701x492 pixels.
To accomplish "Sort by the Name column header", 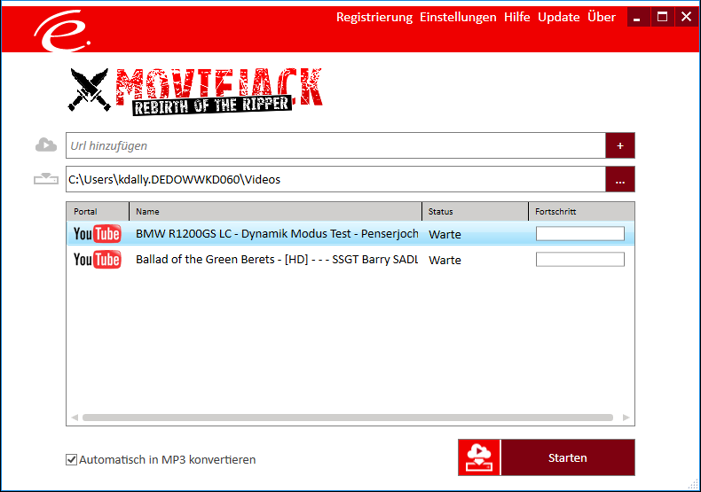I will 275,211.
